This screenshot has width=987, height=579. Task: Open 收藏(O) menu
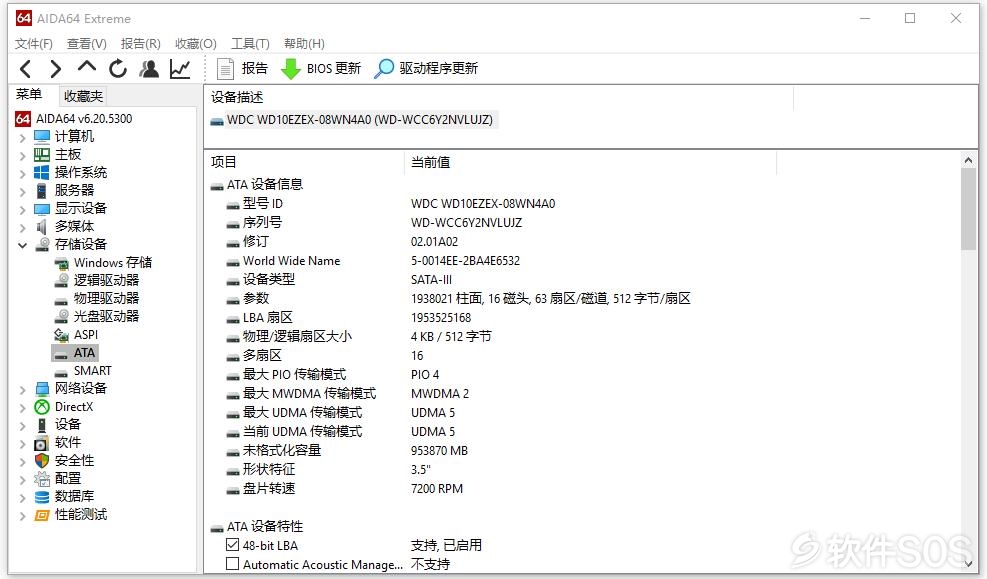tap(195, 43)
